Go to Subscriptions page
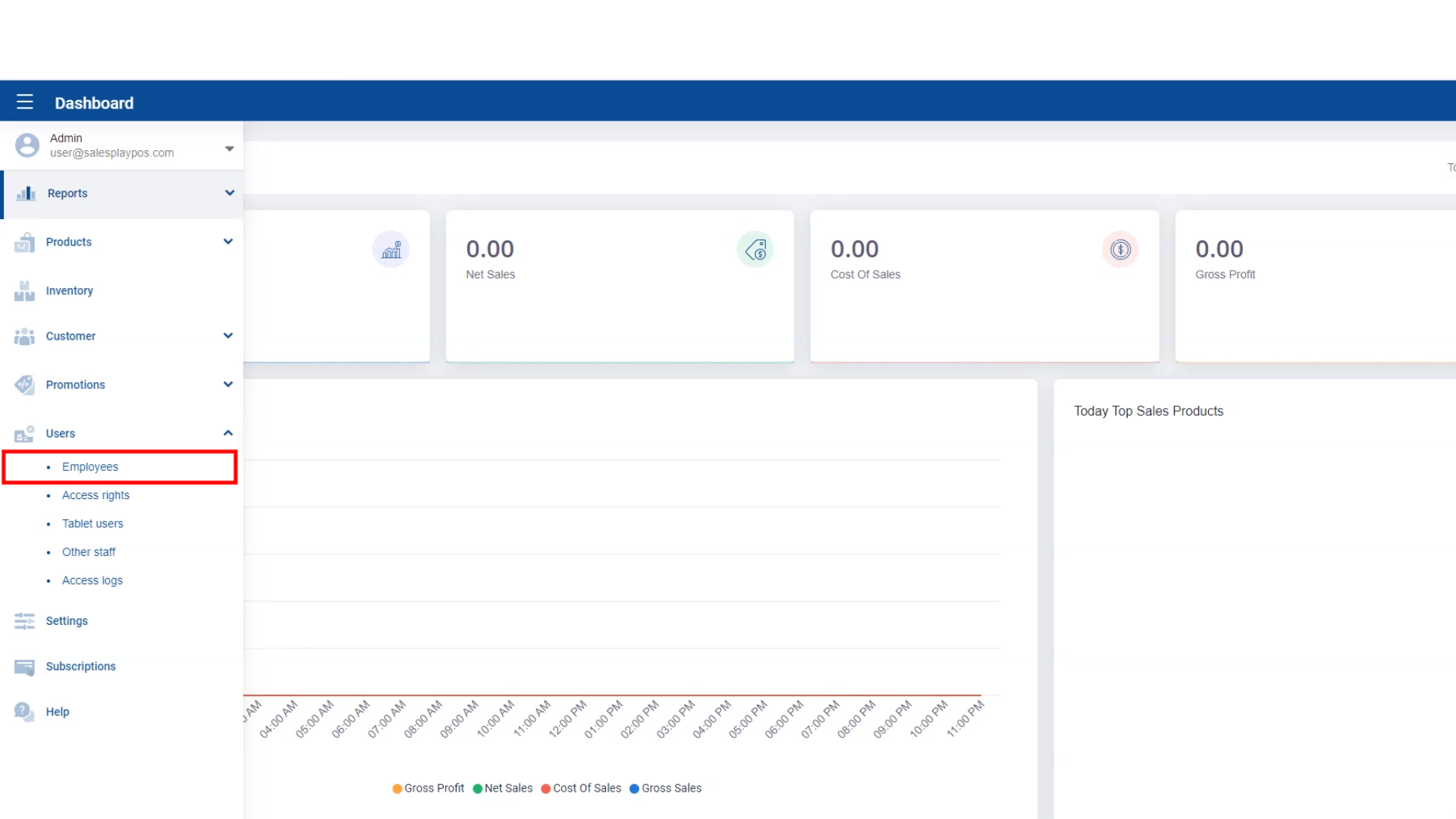The height and width of the screenshot is (819, 1456). [80, 667]
